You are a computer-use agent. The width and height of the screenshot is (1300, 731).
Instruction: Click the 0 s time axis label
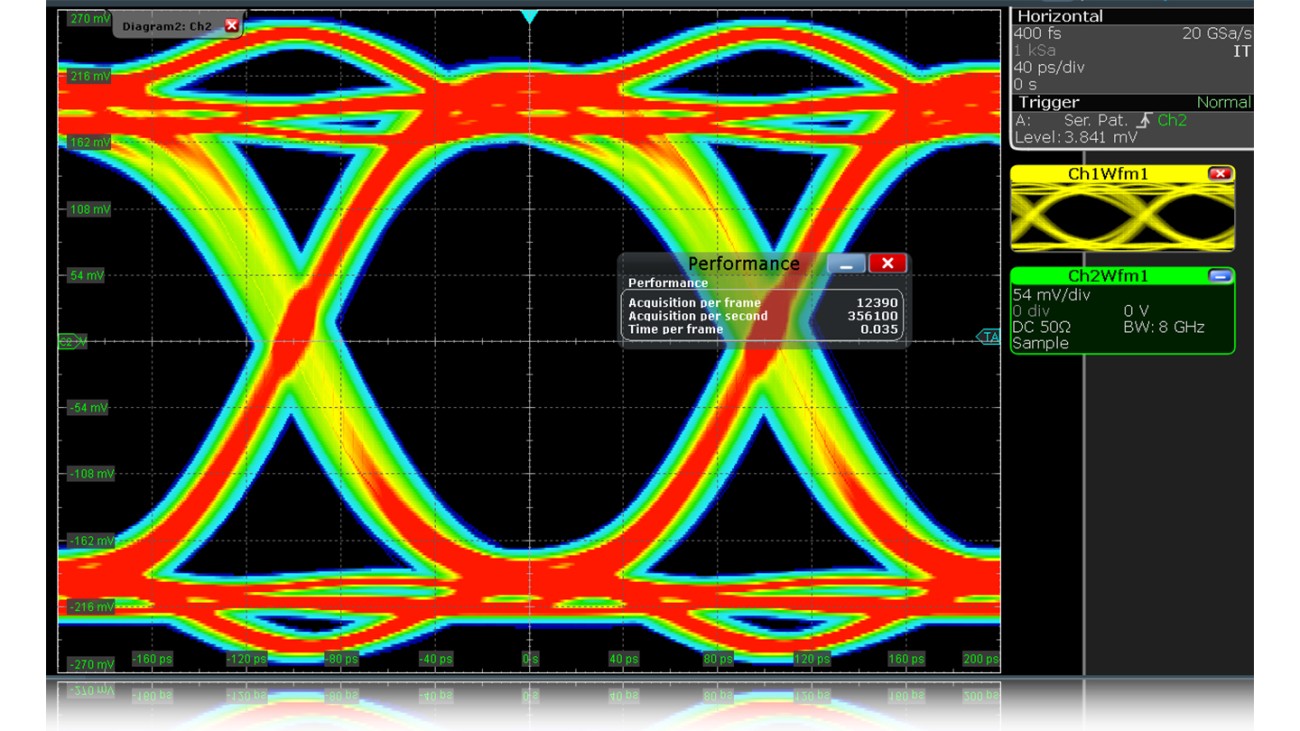530,659
